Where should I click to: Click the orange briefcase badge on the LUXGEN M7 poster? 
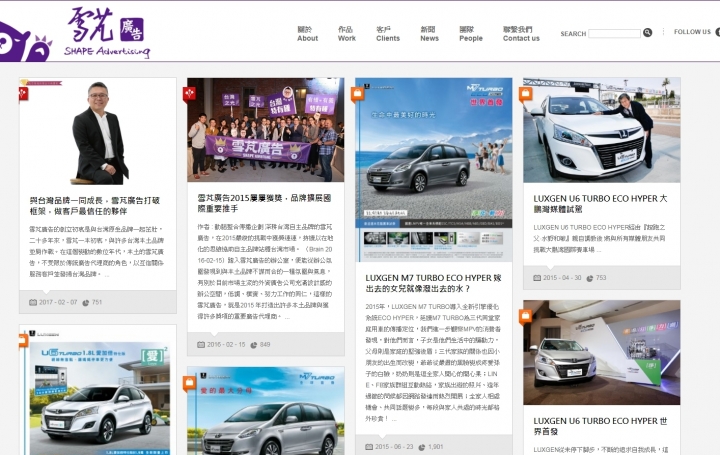[357, 94]
